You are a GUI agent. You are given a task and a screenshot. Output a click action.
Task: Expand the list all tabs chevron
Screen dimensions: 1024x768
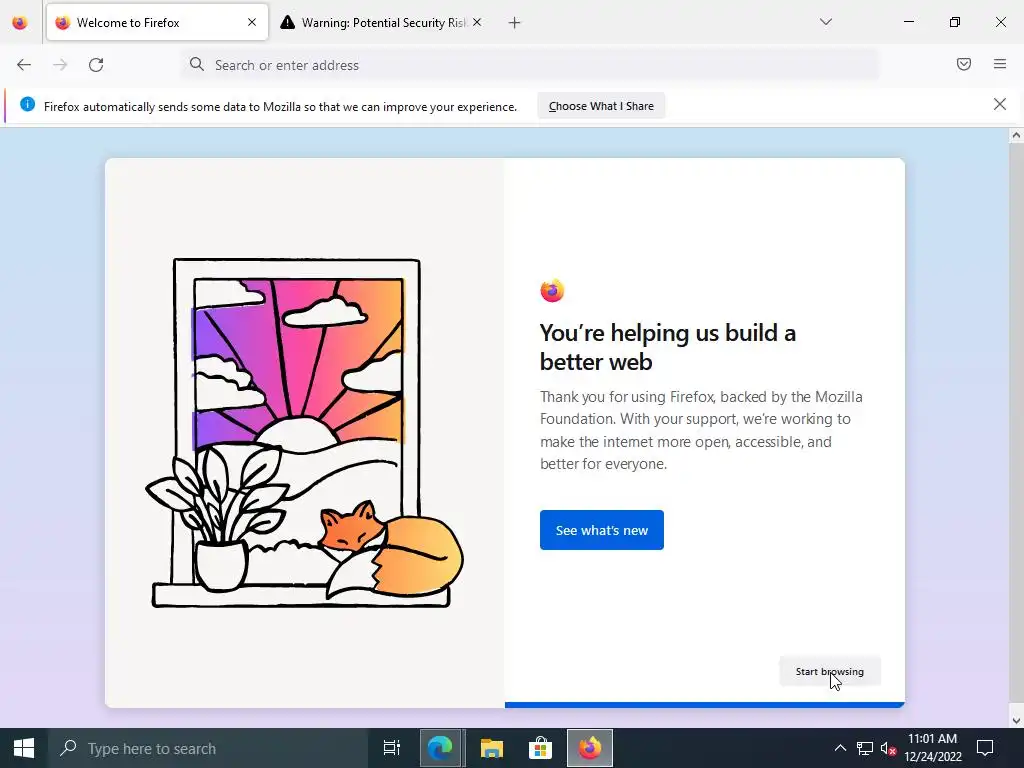tap(825, 22)
